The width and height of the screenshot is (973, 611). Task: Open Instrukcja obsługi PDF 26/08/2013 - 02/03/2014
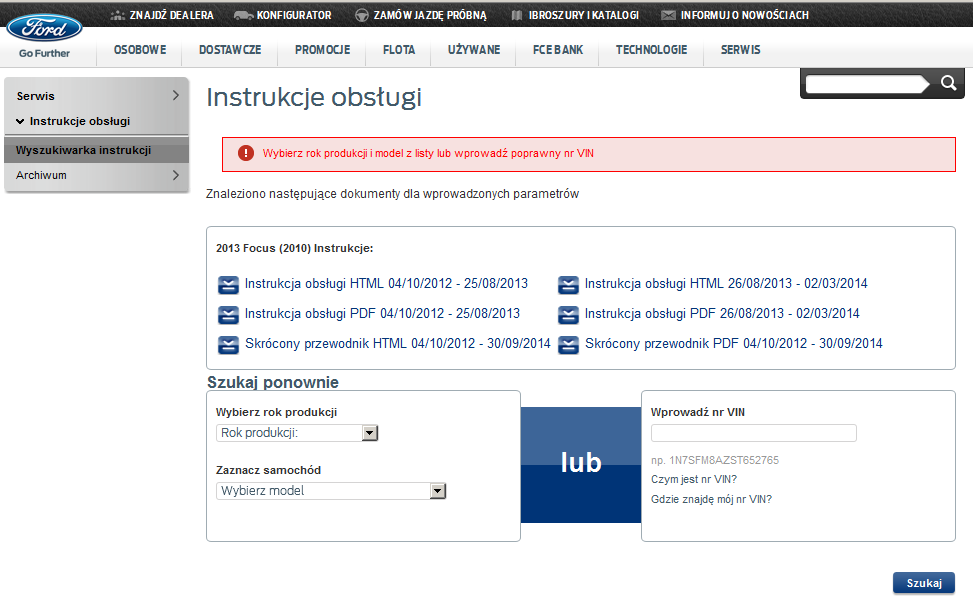coord(722,313)
